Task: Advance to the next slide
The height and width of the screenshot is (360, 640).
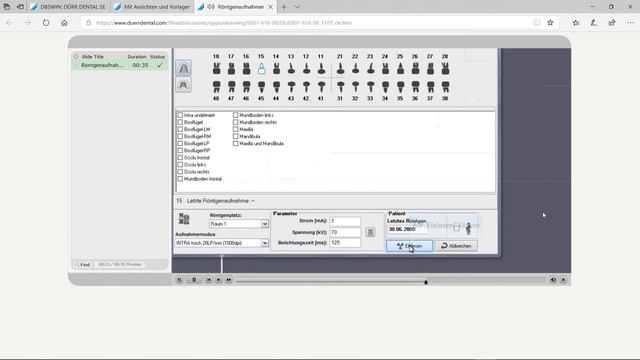Action: tap(219, 280)
